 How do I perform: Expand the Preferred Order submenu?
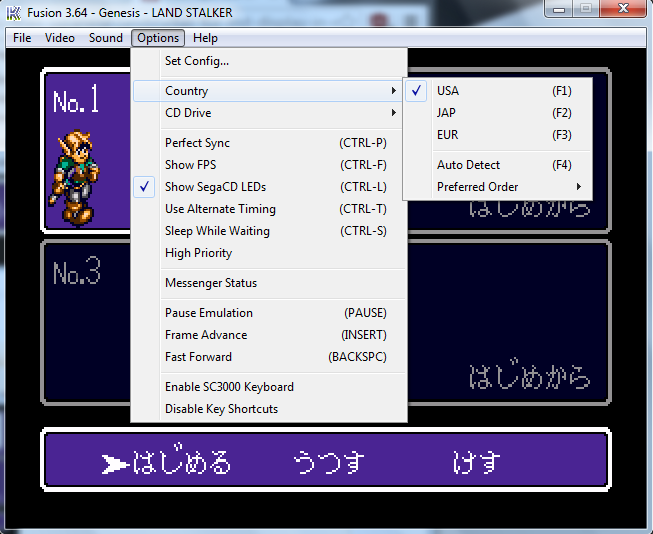(x=498, y=187)
